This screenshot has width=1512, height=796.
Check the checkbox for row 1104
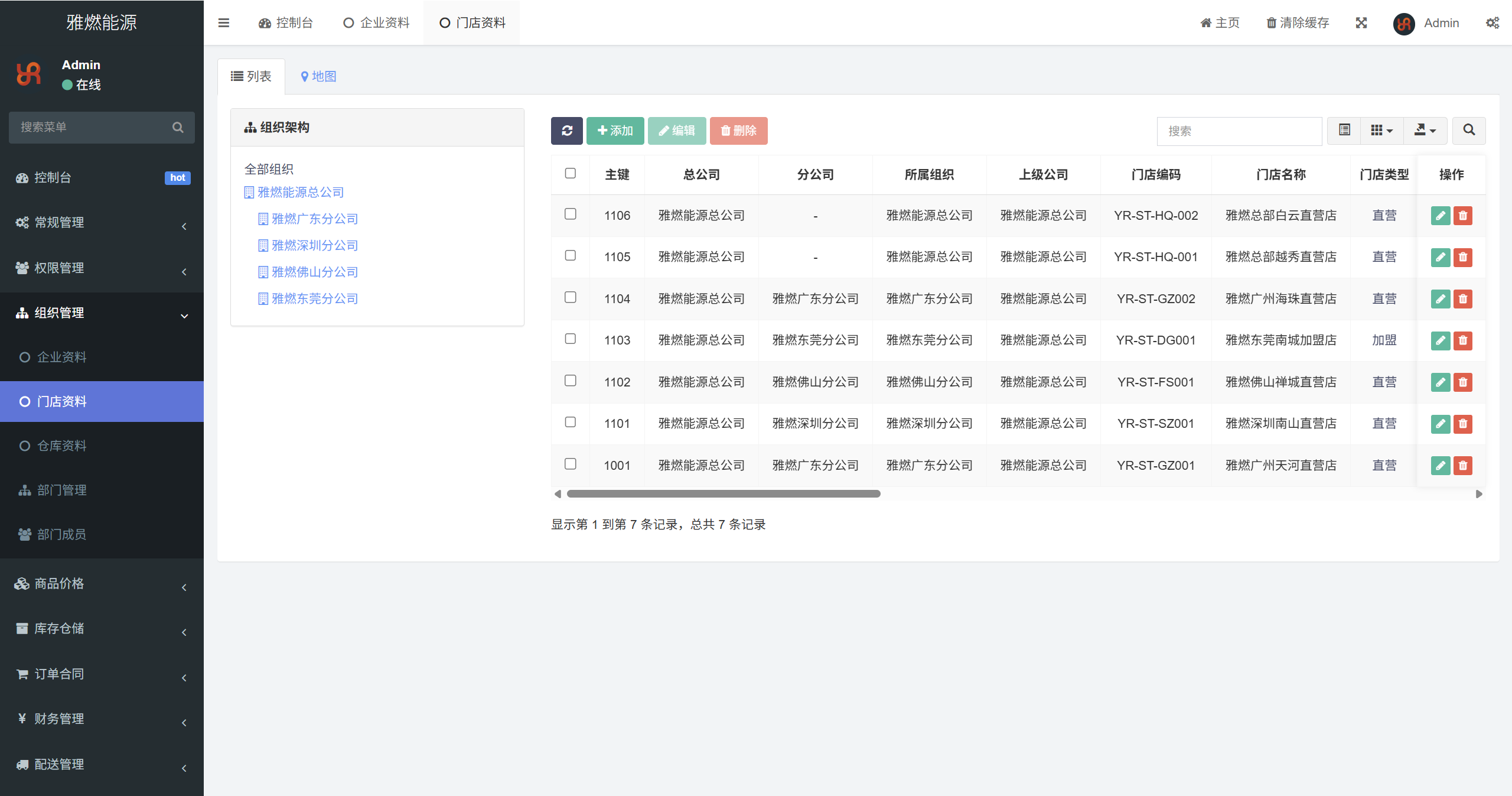[570, 297]
